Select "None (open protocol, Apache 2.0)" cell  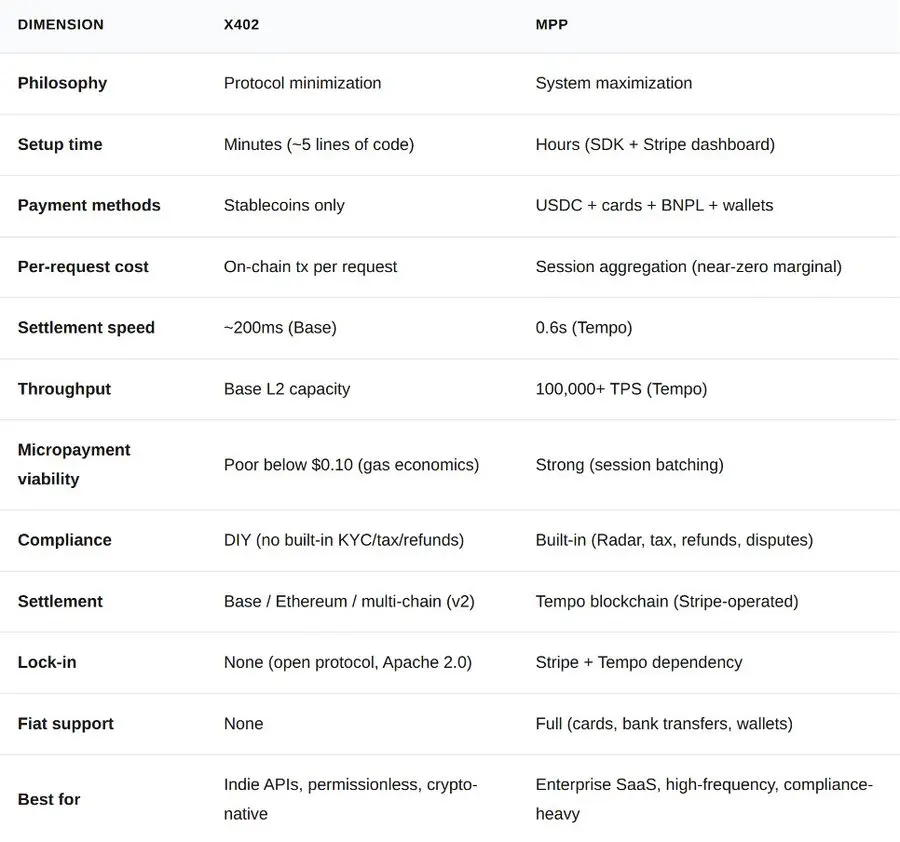[347, 662]
